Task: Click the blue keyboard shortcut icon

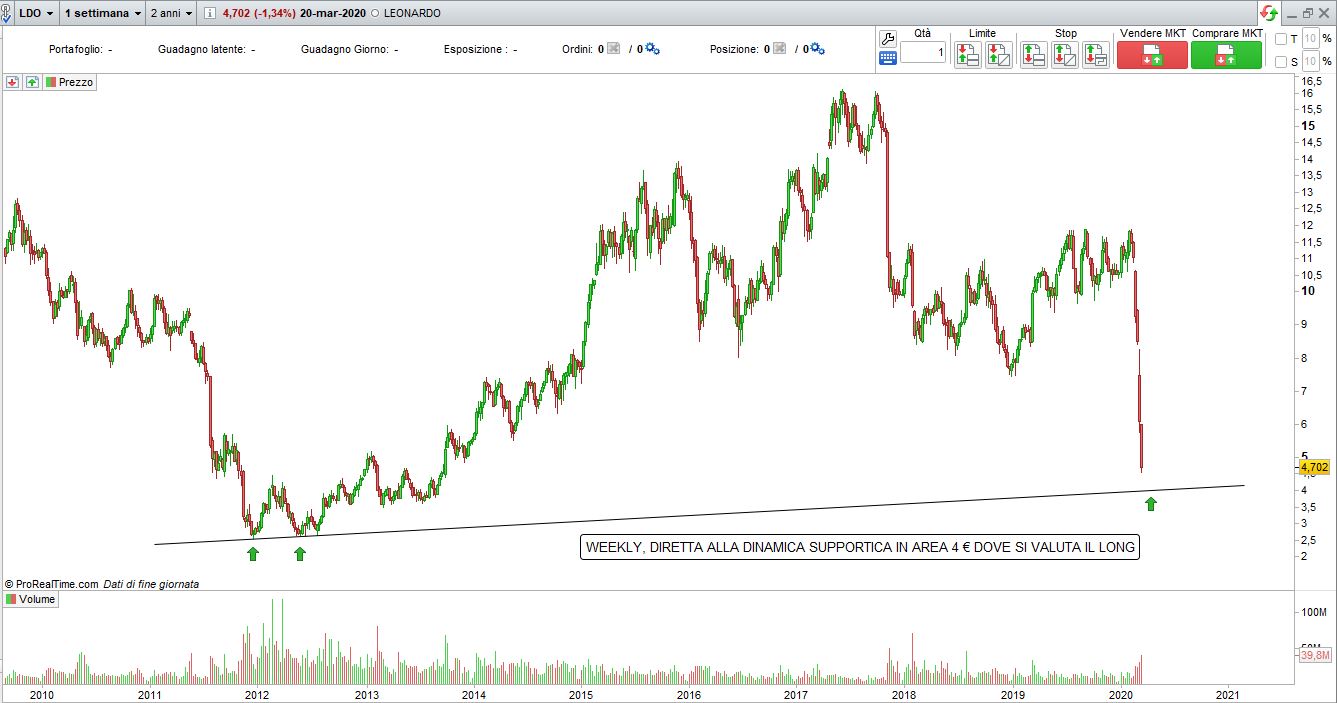Action: pyautogui.click(x=888, y=58)
